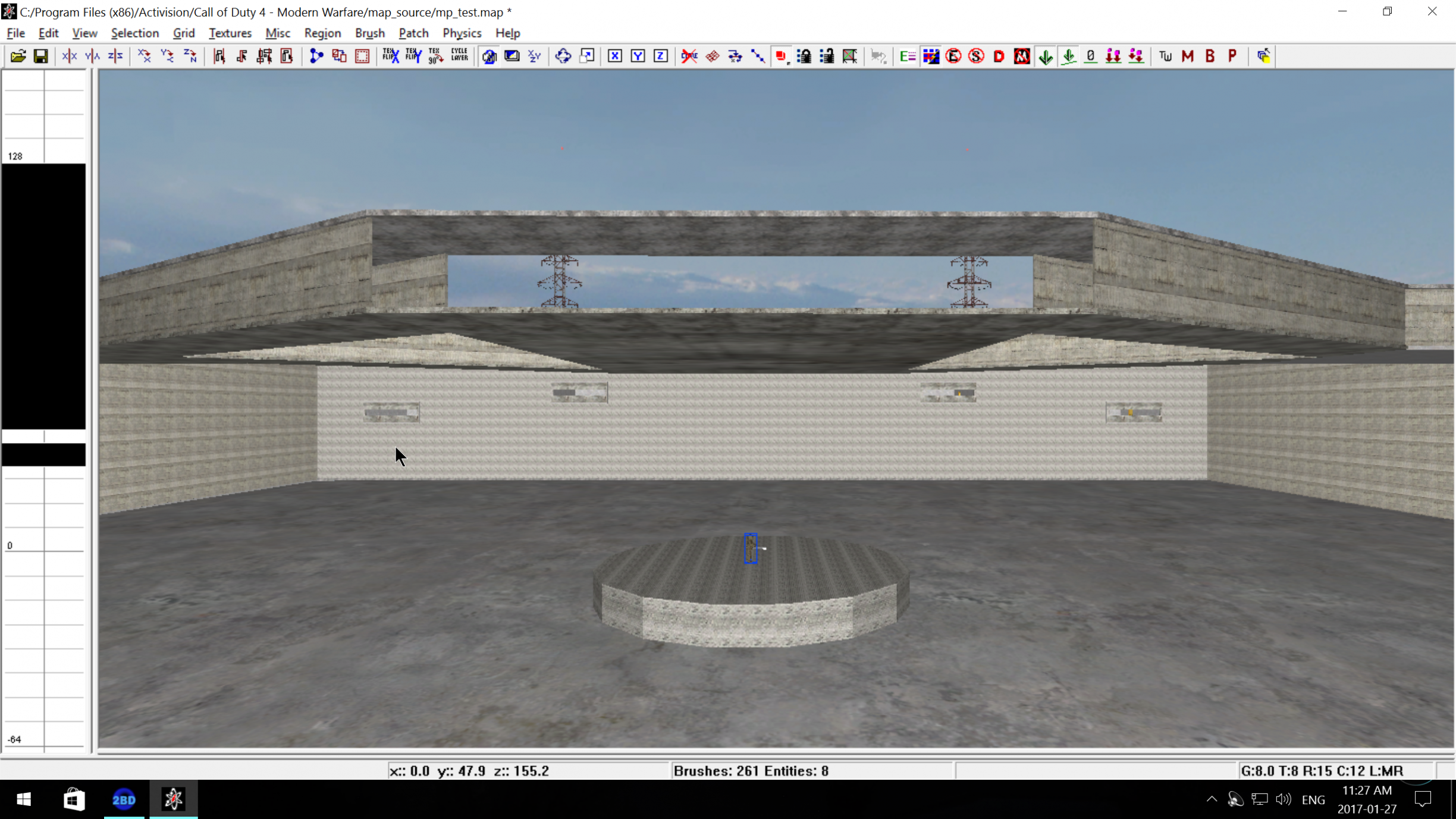Rotate selection around the Y axis
The width and height of the screenshot is (1456, 819).
pos(167,56)
